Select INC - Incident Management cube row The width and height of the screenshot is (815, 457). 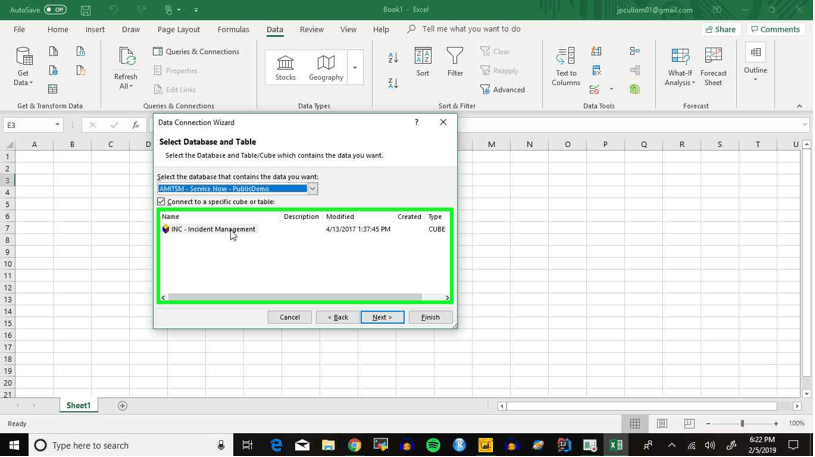click(304, 229)
